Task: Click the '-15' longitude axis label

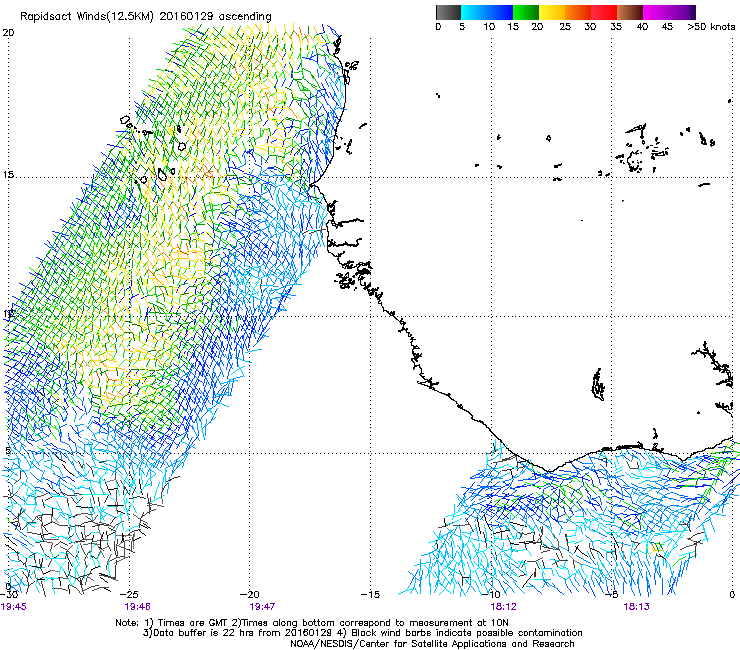Action: click(x=370, y=594)
